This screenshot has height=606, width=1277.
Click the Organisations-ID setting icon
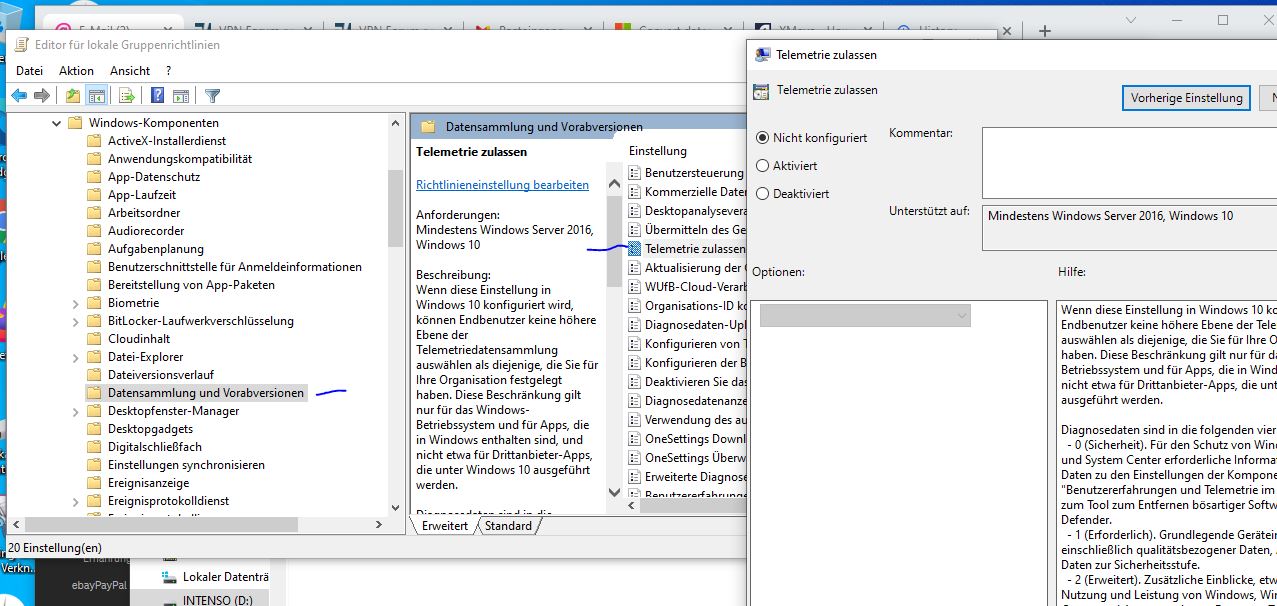pos(635,306)
